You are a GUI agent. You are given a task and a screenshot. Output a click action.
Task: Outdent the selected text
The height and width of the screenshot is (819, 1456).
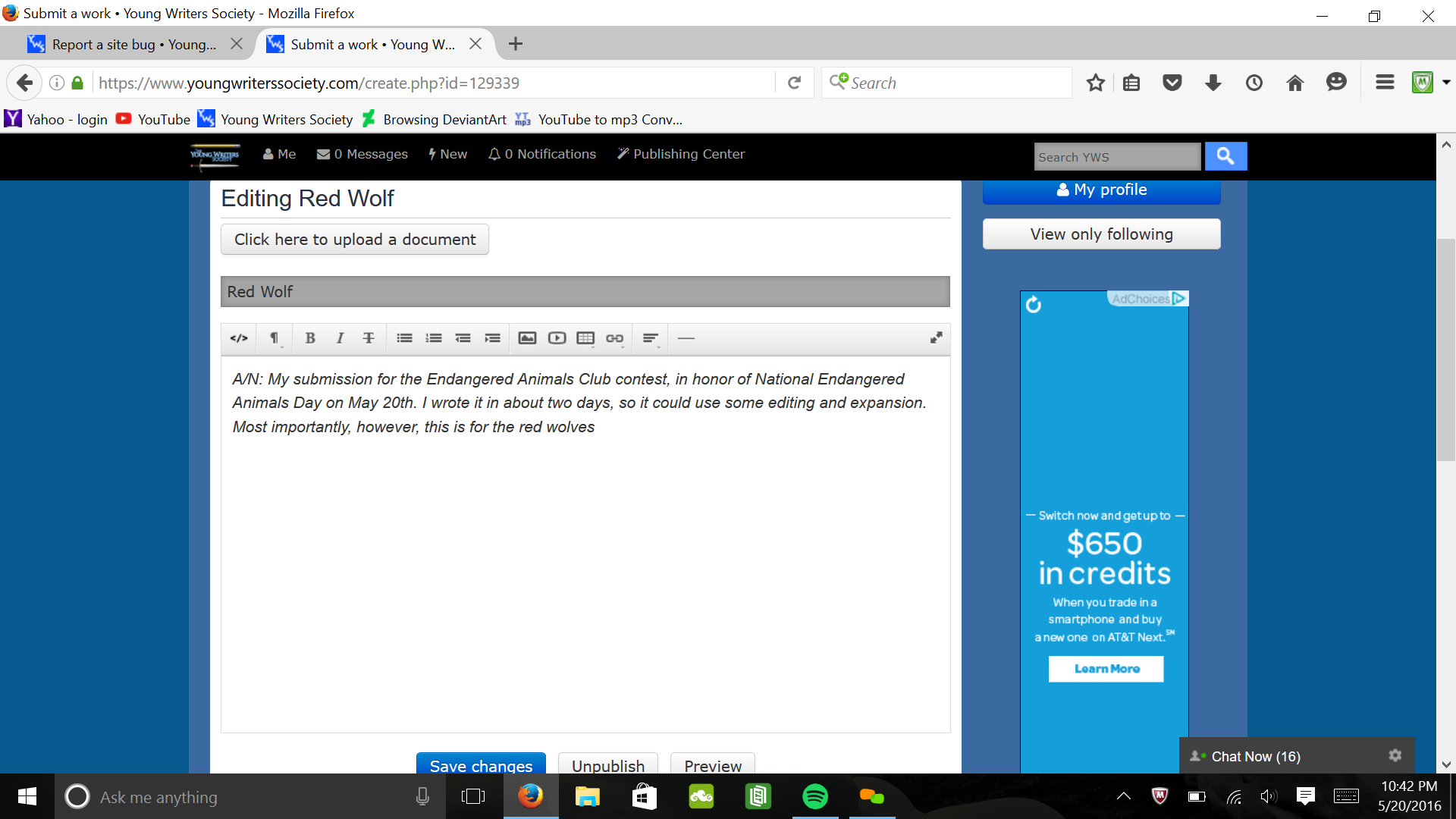(463, 338)
